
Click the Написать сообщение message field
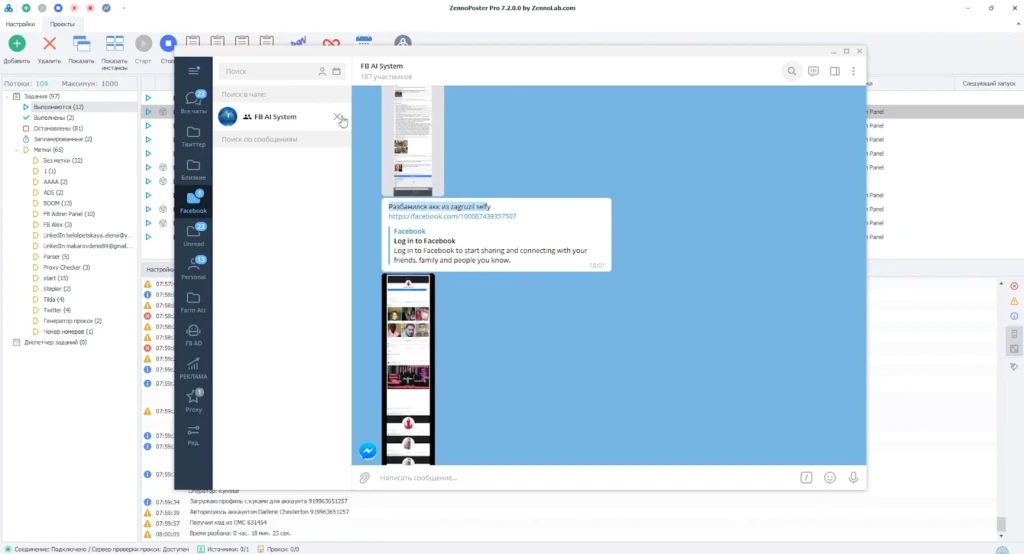pos(586,478)
